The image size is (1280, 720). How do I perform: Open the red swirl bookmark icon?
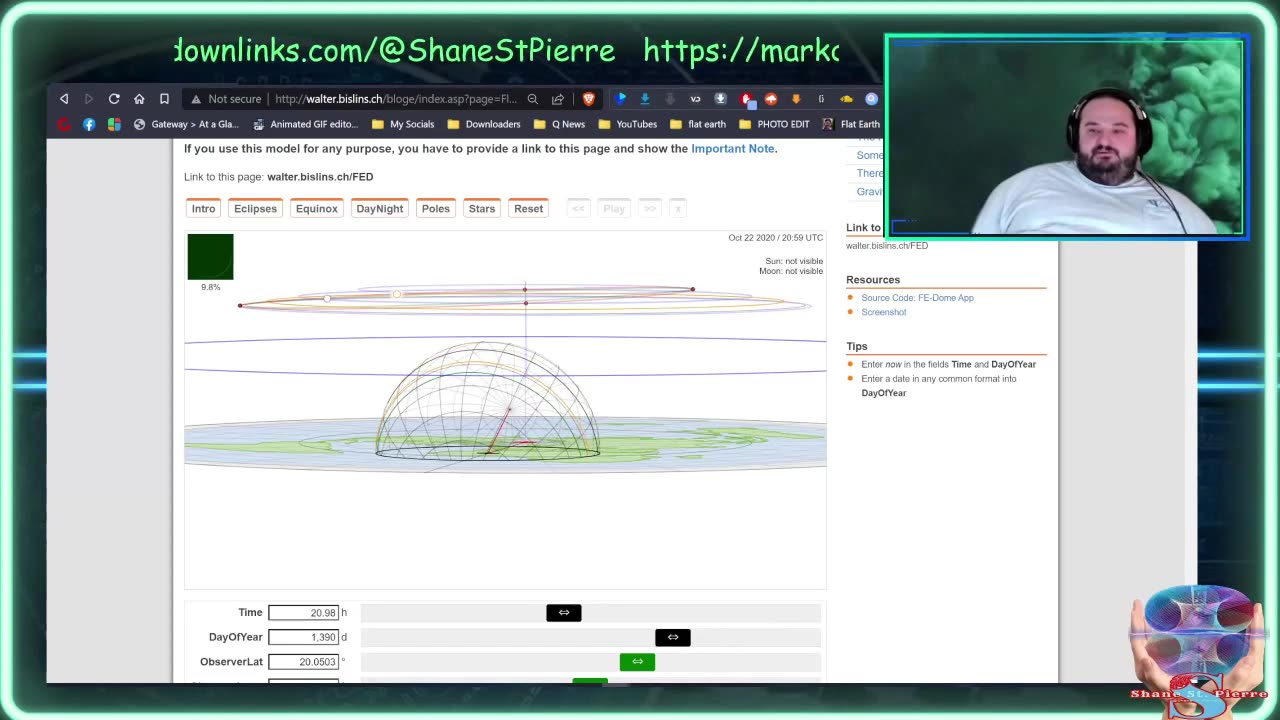tap(64, 124)
